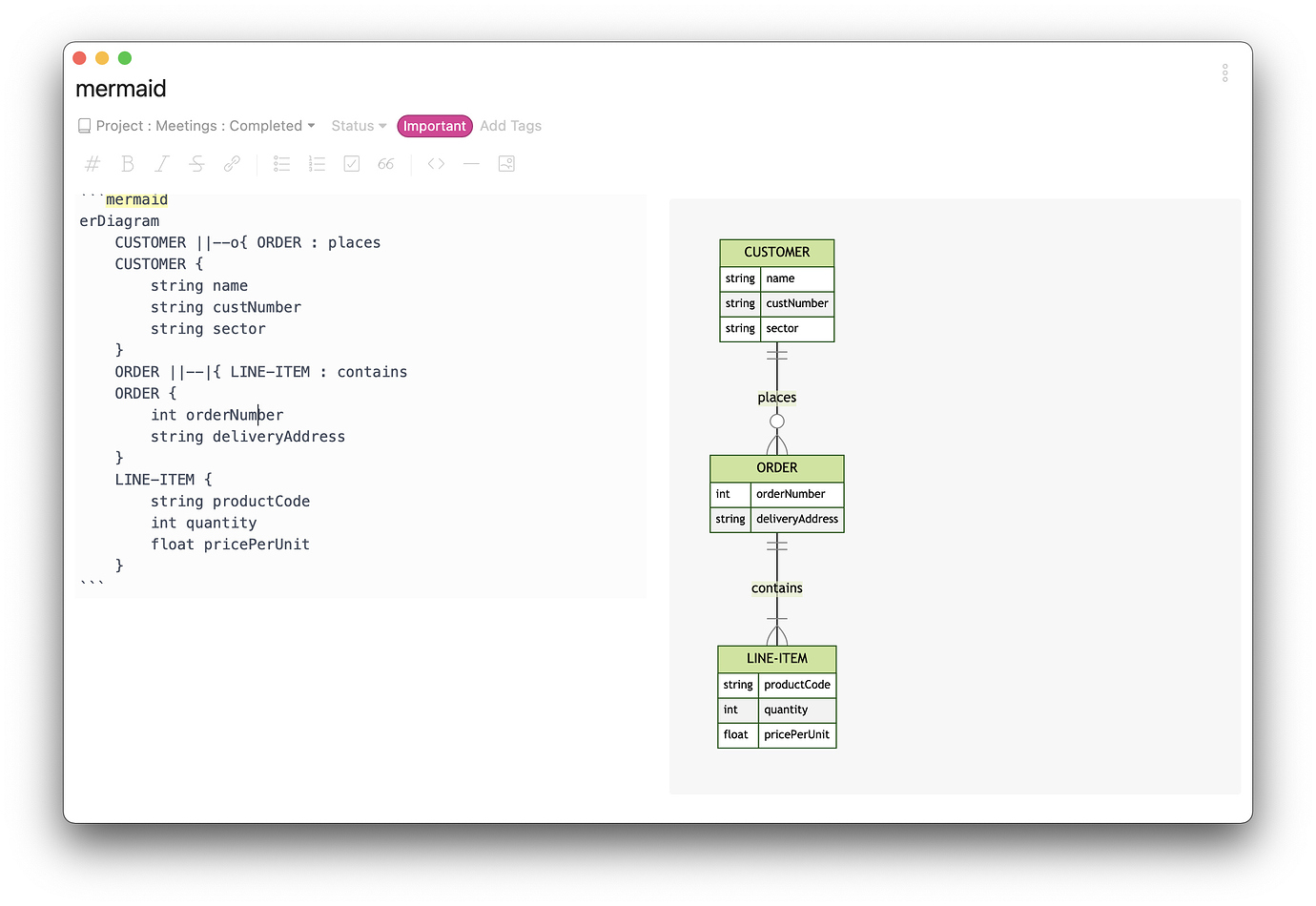Toggle bold formatting
1316x906 pixels.
point(127,163)
